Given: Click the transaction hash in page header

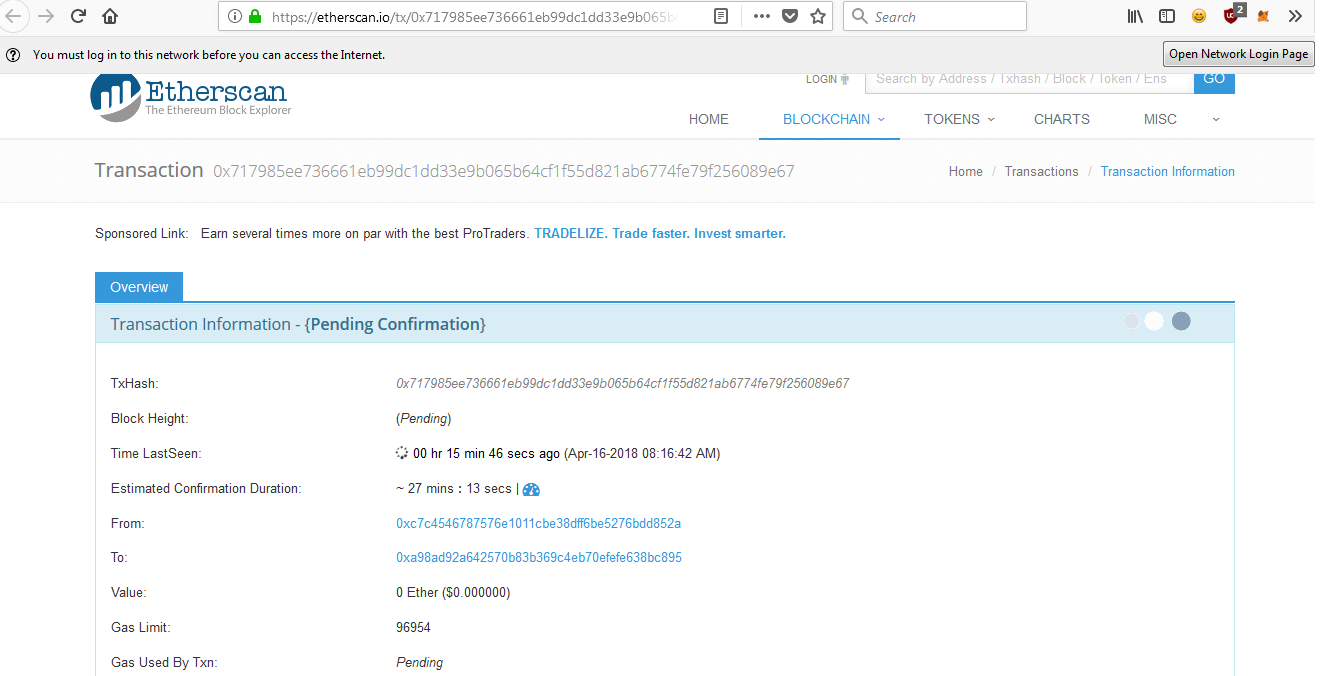Looking at the screenshot, I should [x=504, y=171].
